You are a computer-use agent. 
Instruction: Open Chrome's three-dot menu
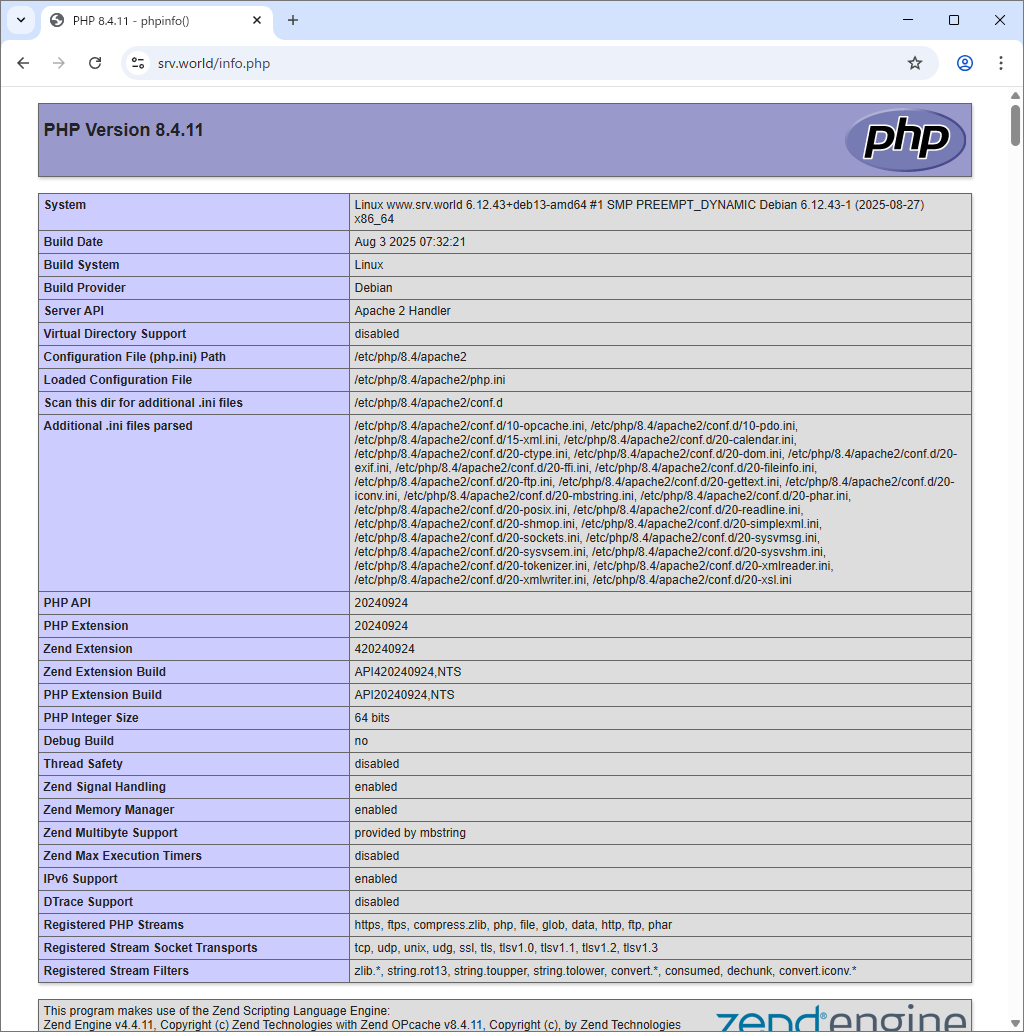(x=1000, y=63)
